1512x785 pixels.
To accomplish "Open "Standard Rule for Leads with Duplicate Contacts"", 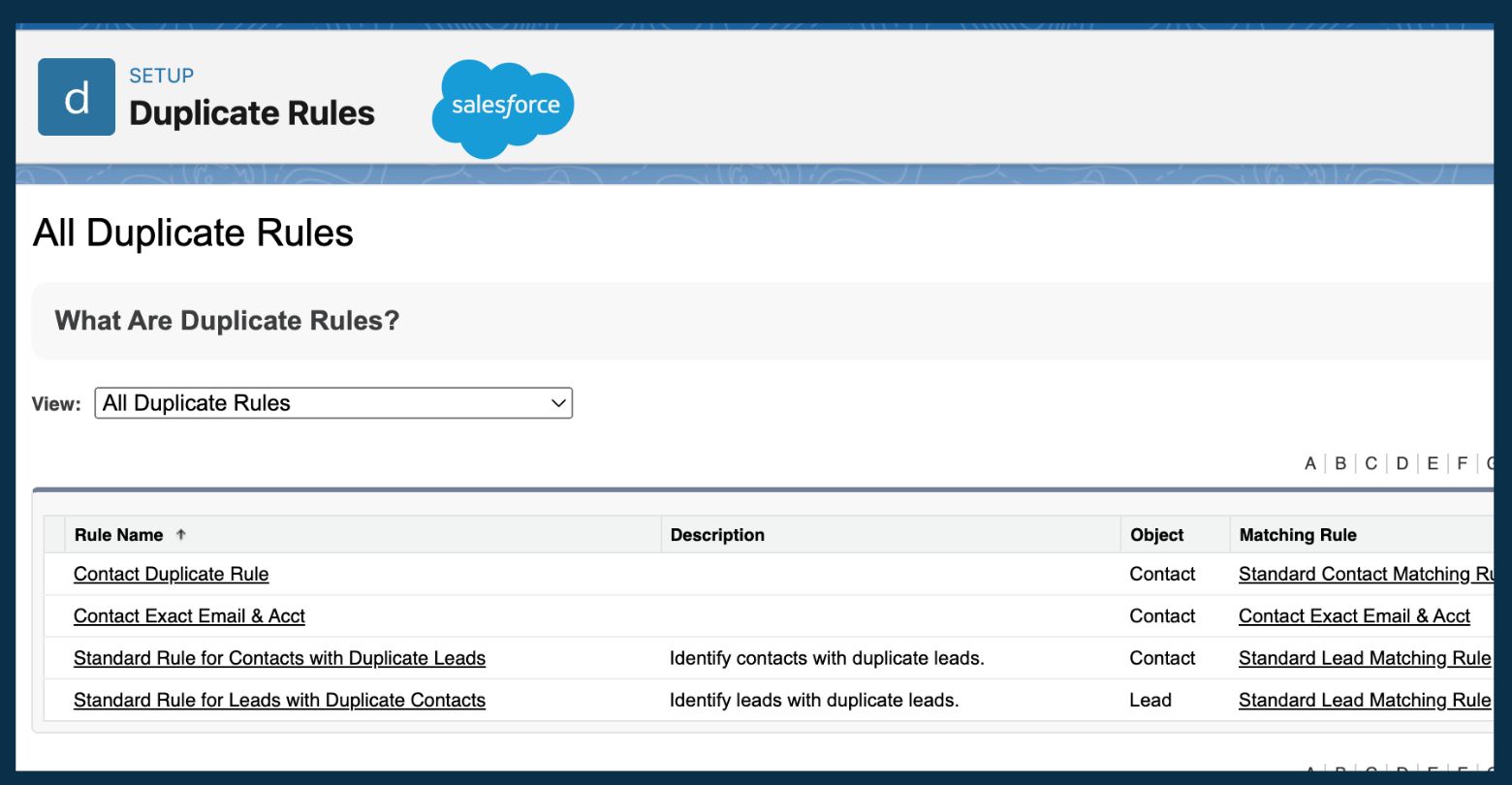I will pyautogui.click(x=279, y=700).
